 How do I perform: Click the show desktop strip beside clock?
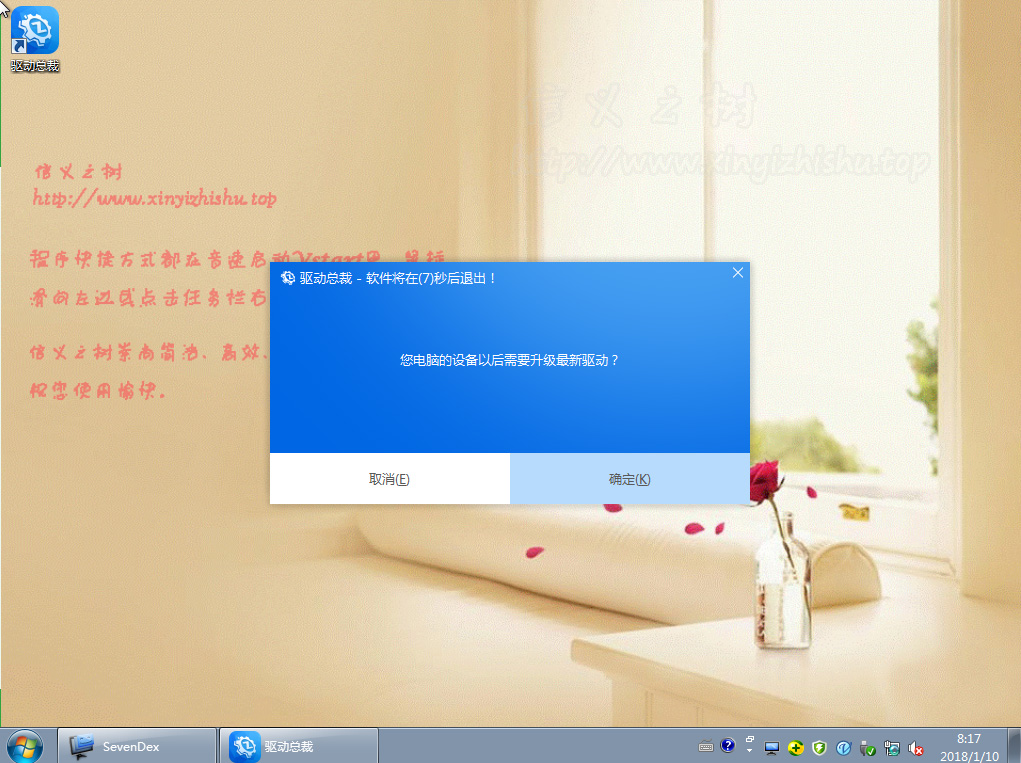click(1015, 746)
